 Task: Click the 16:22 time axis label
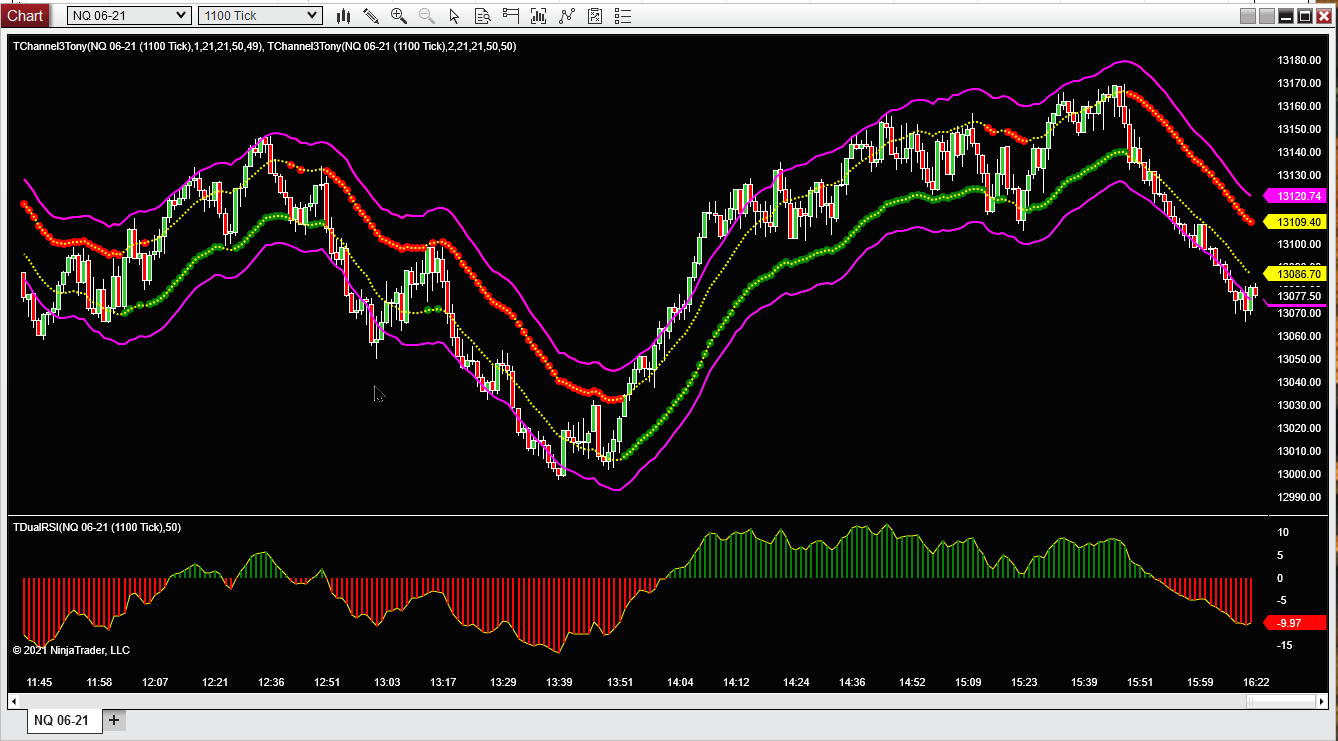coord(1256,682)
